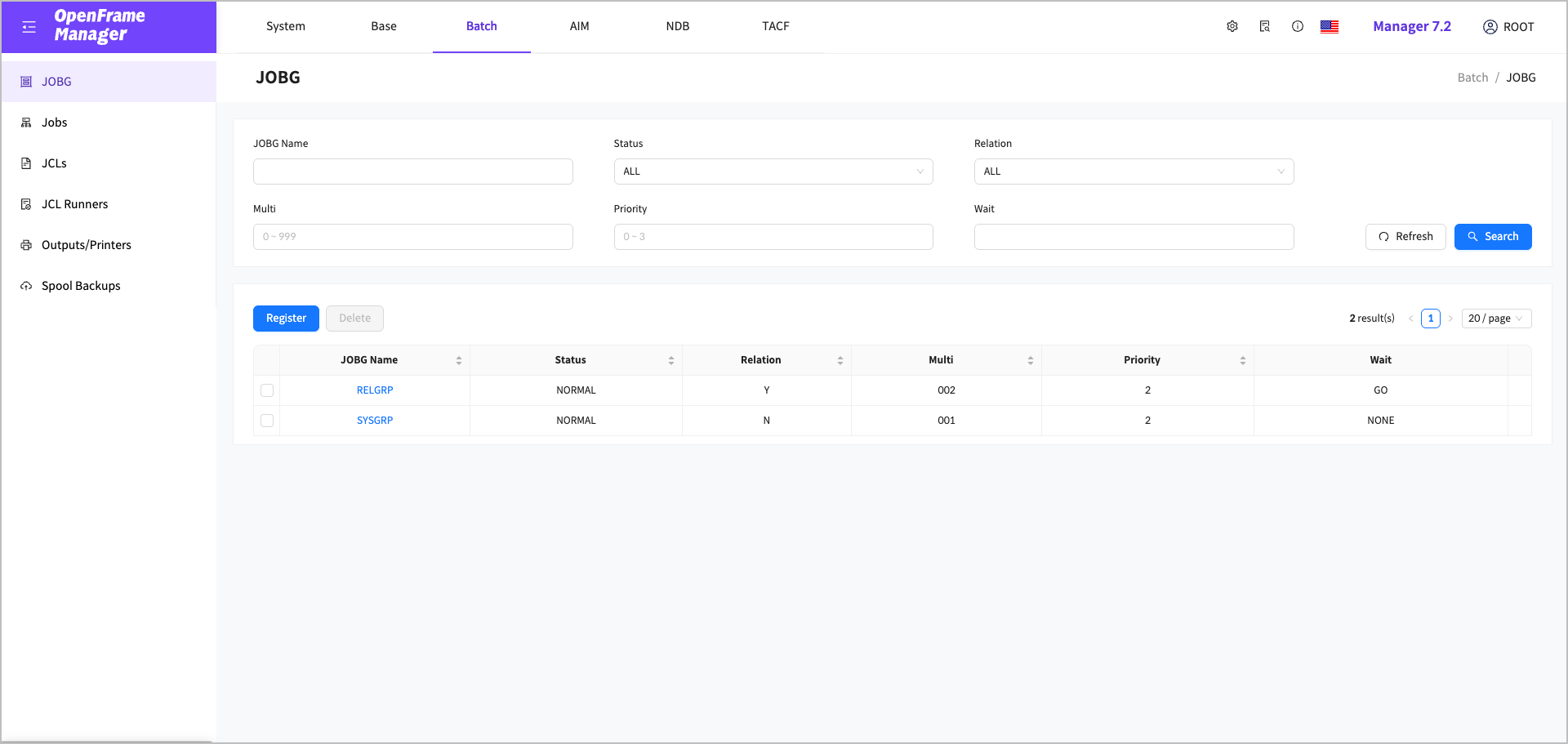This screenshot has height=744, width=1568.
Task: Go to previous results page arrow
Action: (1410, 319)
